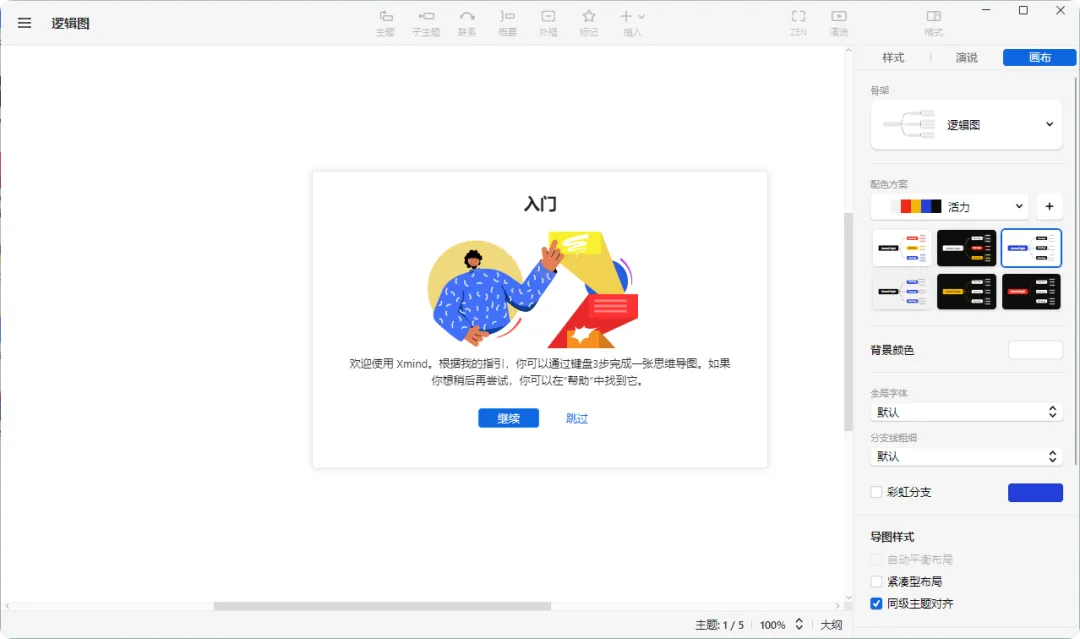Select the 画布 tab
Viewport: 1080px width, 639px height.
tap(1039, 58)
